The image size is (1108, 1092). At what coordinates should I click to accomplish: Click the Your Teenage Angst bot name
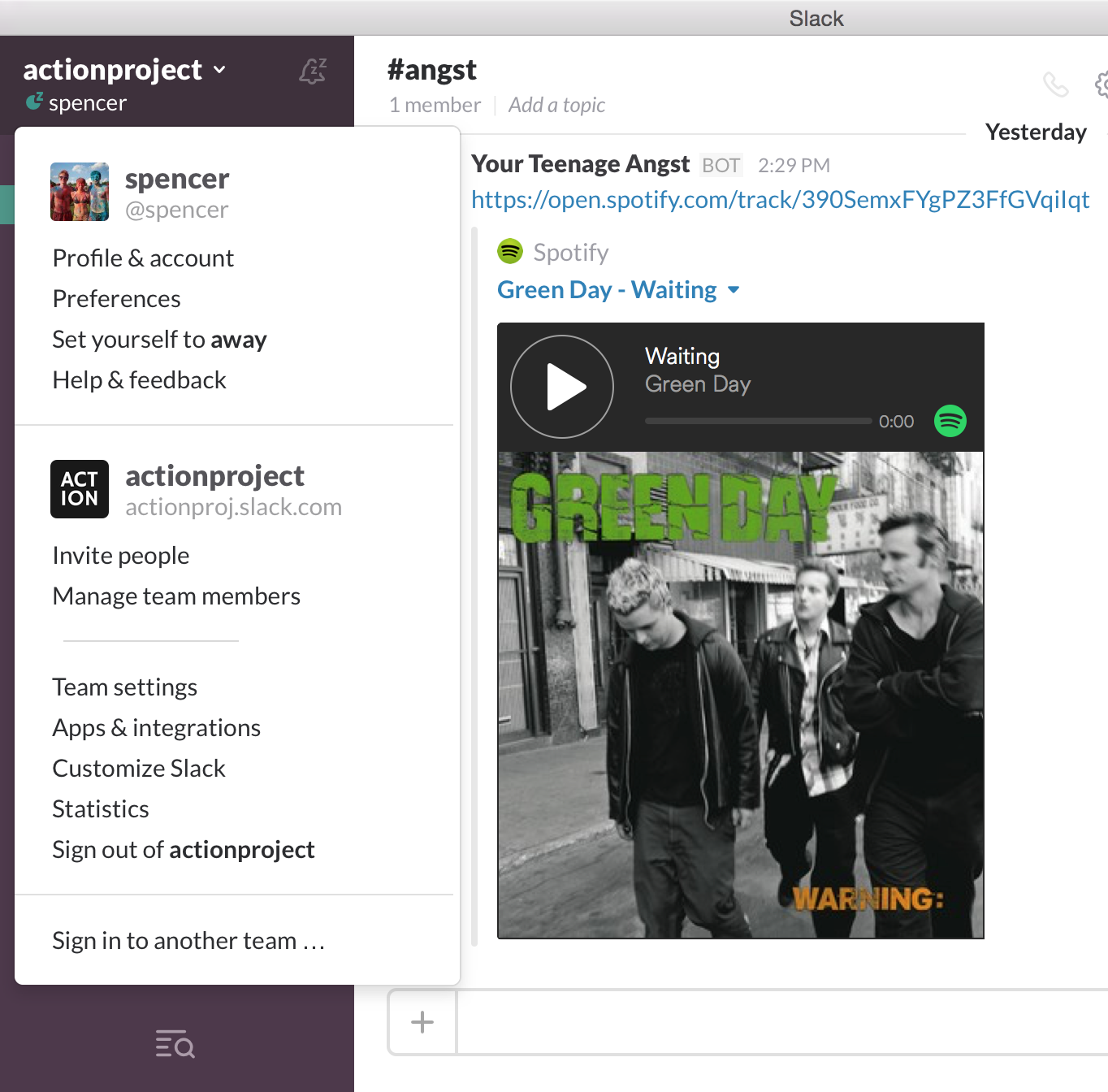[580, 164]
